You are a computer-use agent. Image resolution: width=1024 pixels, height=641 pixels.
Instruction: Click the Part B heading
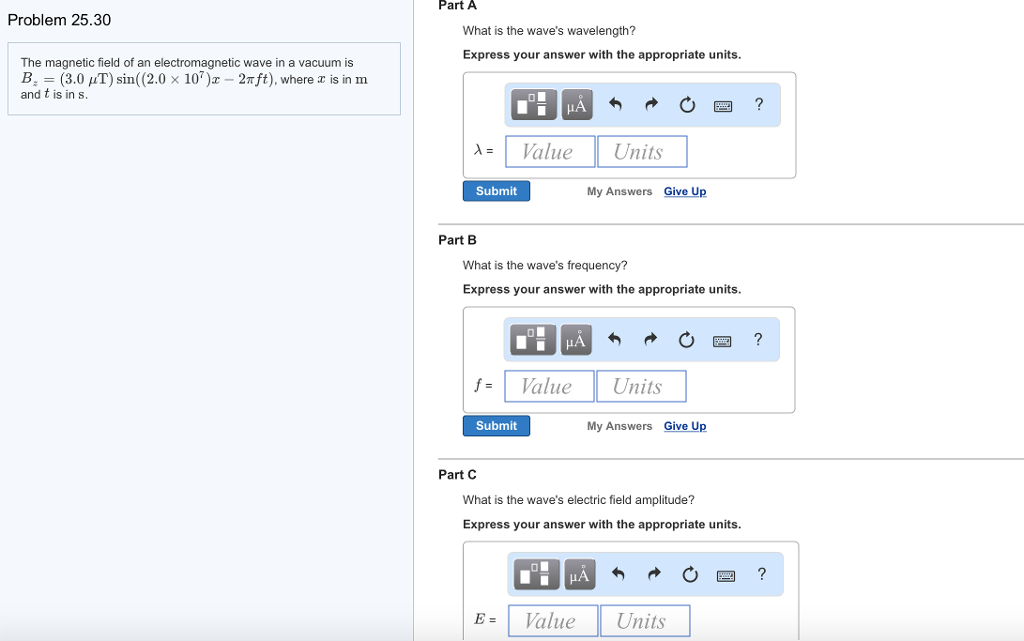457,240
